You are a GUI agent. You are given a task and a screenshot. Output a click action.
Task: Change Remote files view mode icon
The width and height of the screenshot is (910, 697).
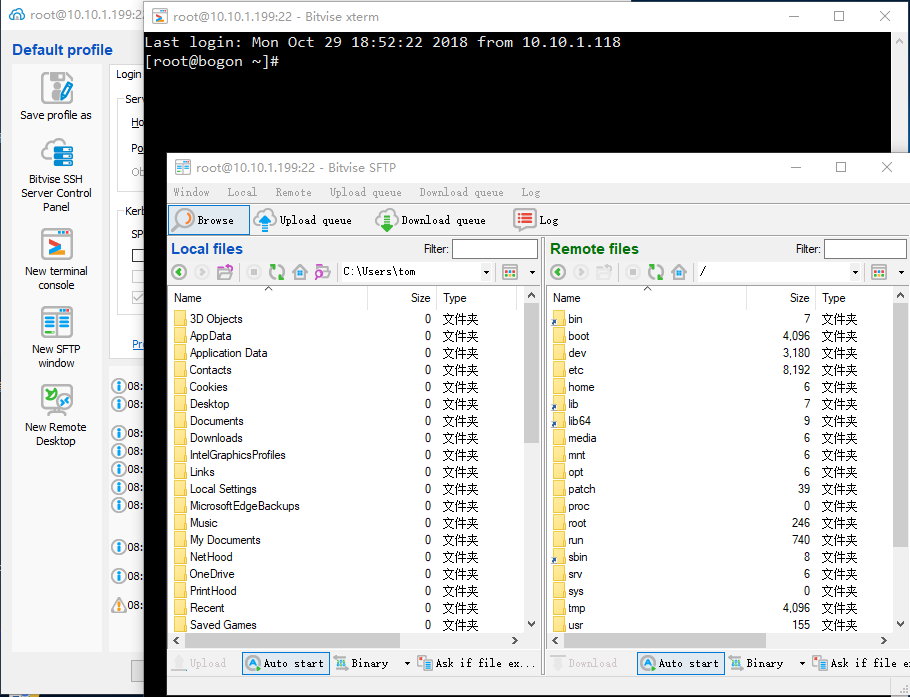[x=879, y=272]
